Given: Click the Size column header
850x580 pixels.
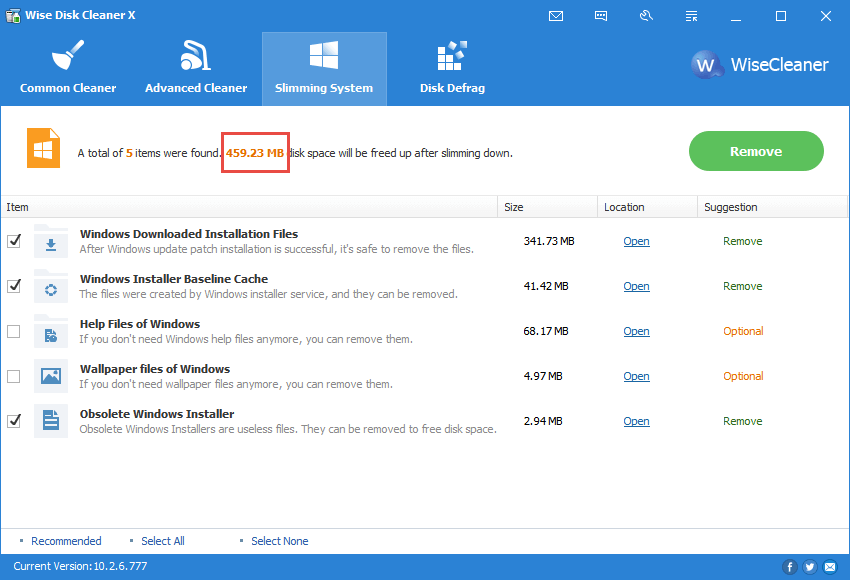Looking at the screenshot, I should (548, 207).
